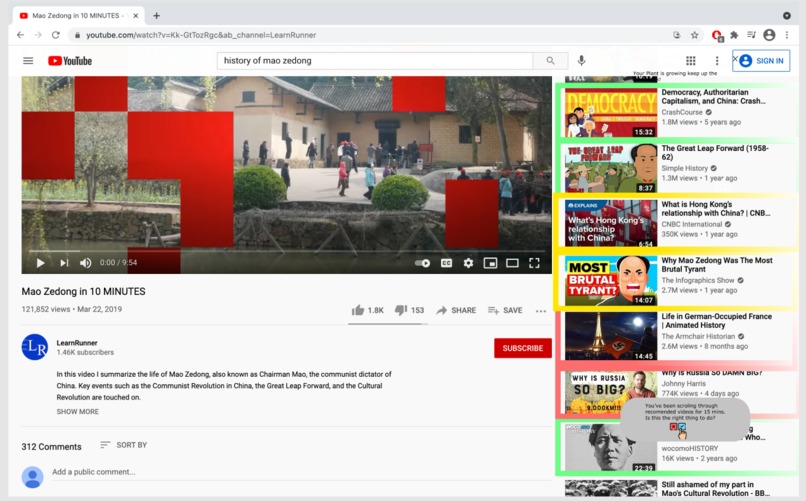Click the install/download icon in address bar
The width and height of the screenshot is (806, 501).
677,35
